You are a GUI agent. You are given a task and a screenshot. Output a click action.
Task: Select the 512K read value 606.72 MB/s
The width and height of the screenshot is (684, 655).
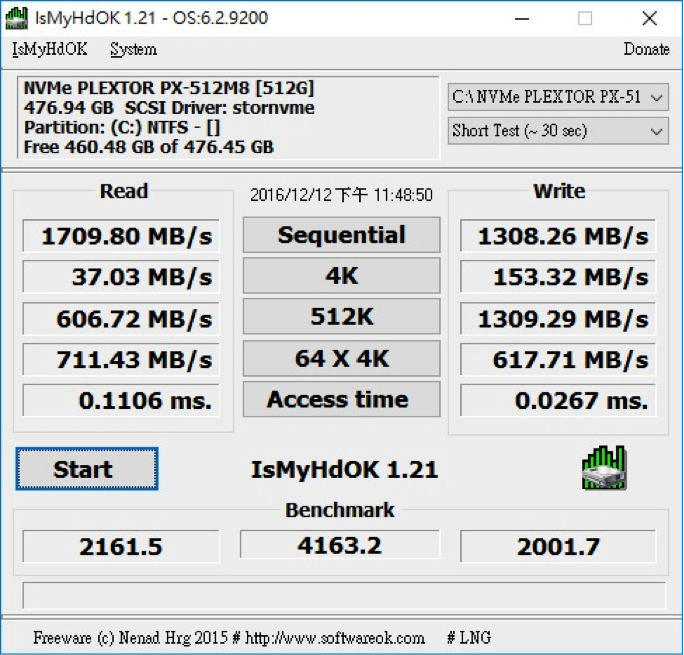pos(121,319)
